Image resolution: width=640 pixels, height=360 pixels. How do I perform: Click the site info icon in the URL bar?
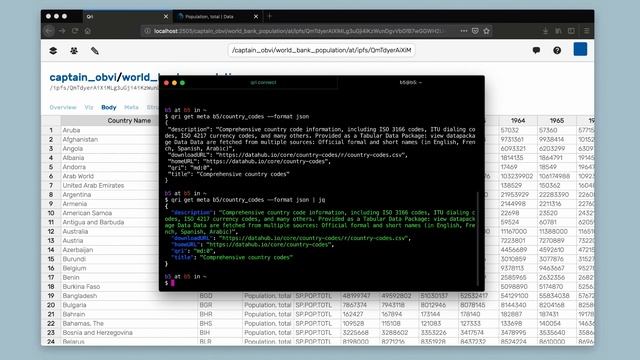pos(147,31)
